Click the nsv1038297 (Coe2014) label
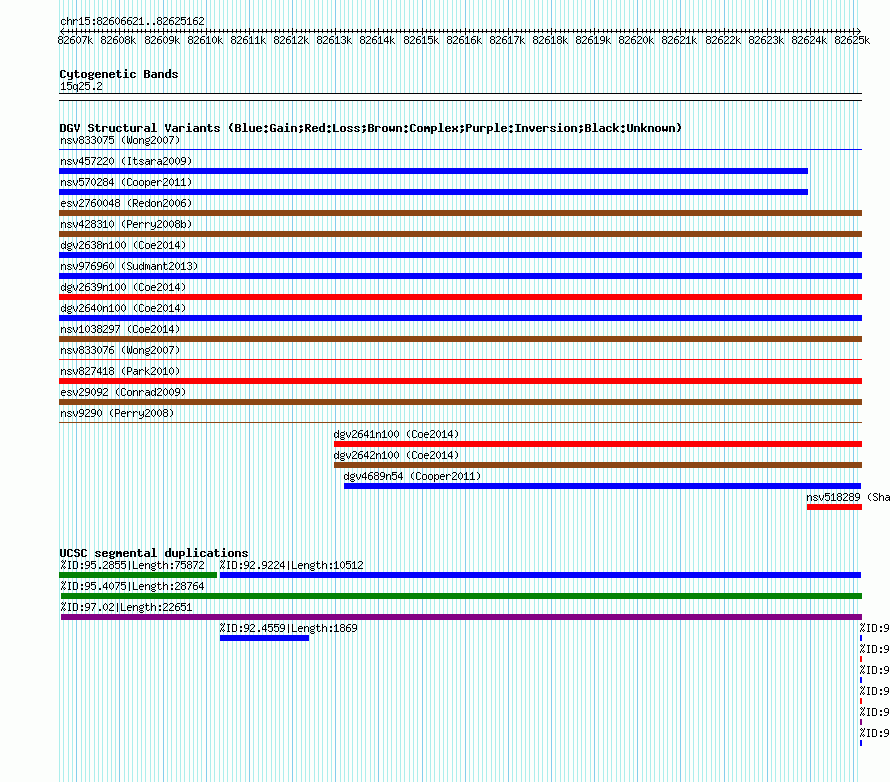 pos(120,329)
